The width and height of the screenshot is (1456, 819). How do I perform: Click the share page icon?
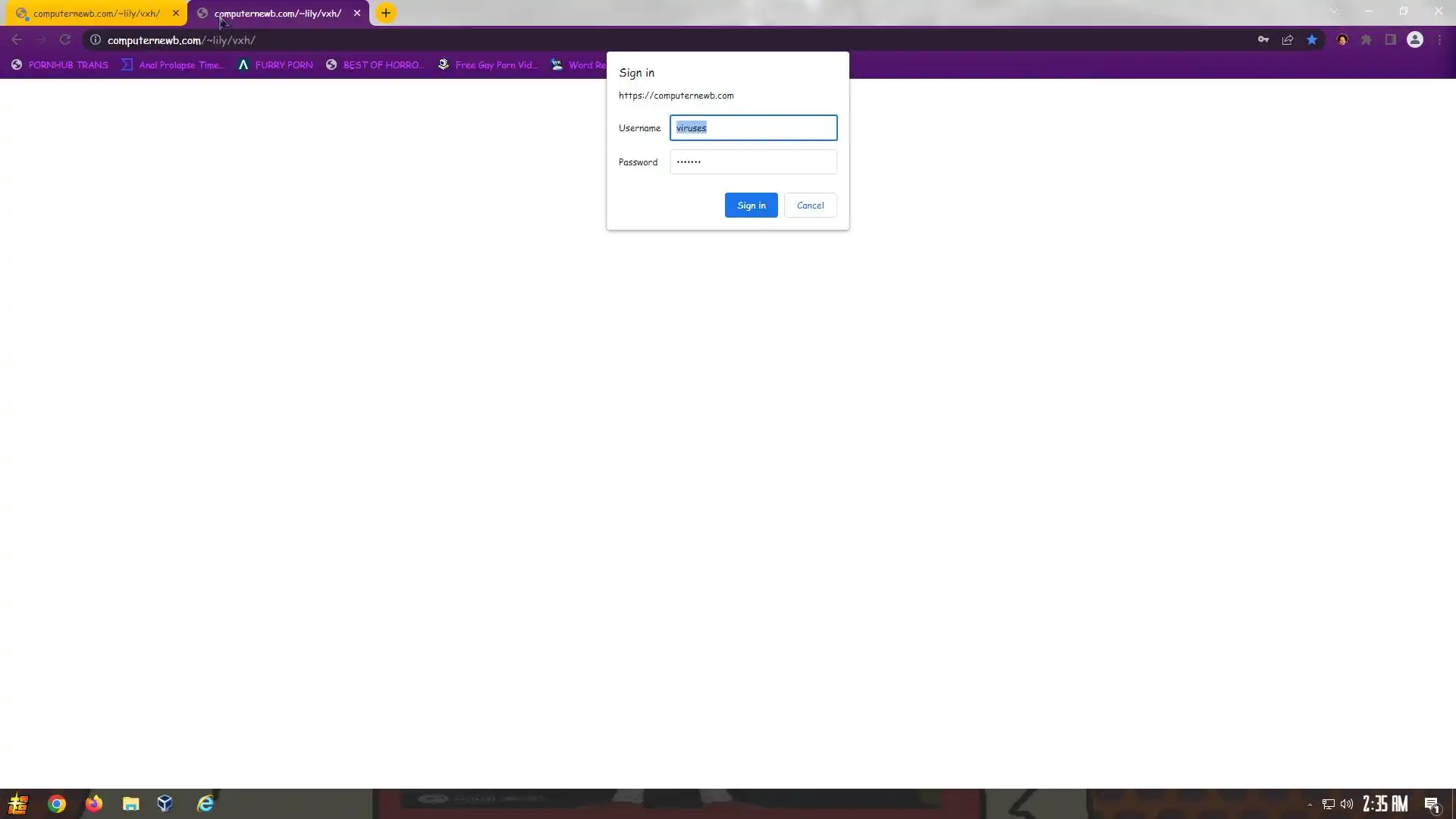click(1288, 40)
